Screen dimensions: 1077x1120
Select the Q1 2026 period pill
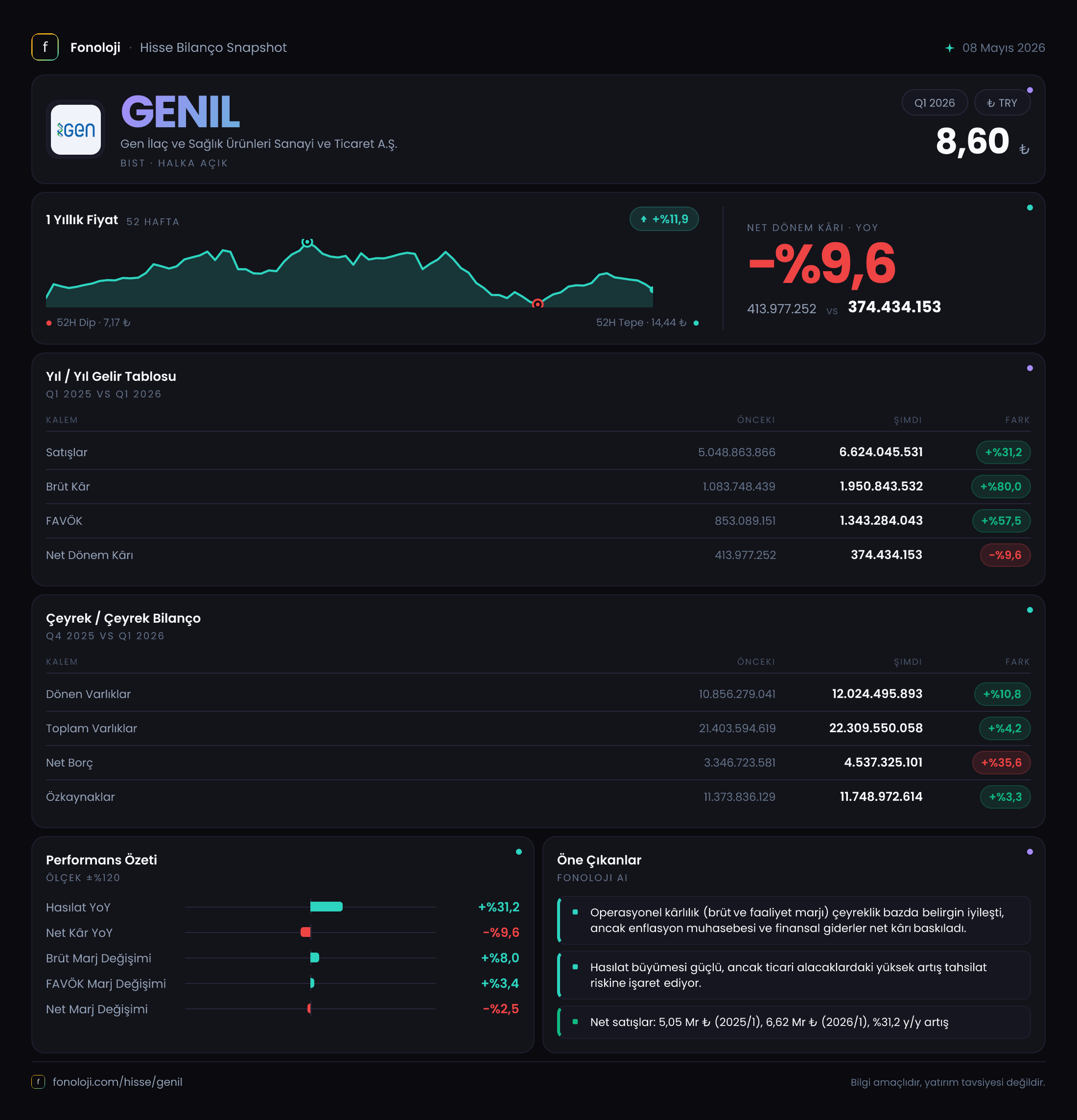[x=934, y=103]
